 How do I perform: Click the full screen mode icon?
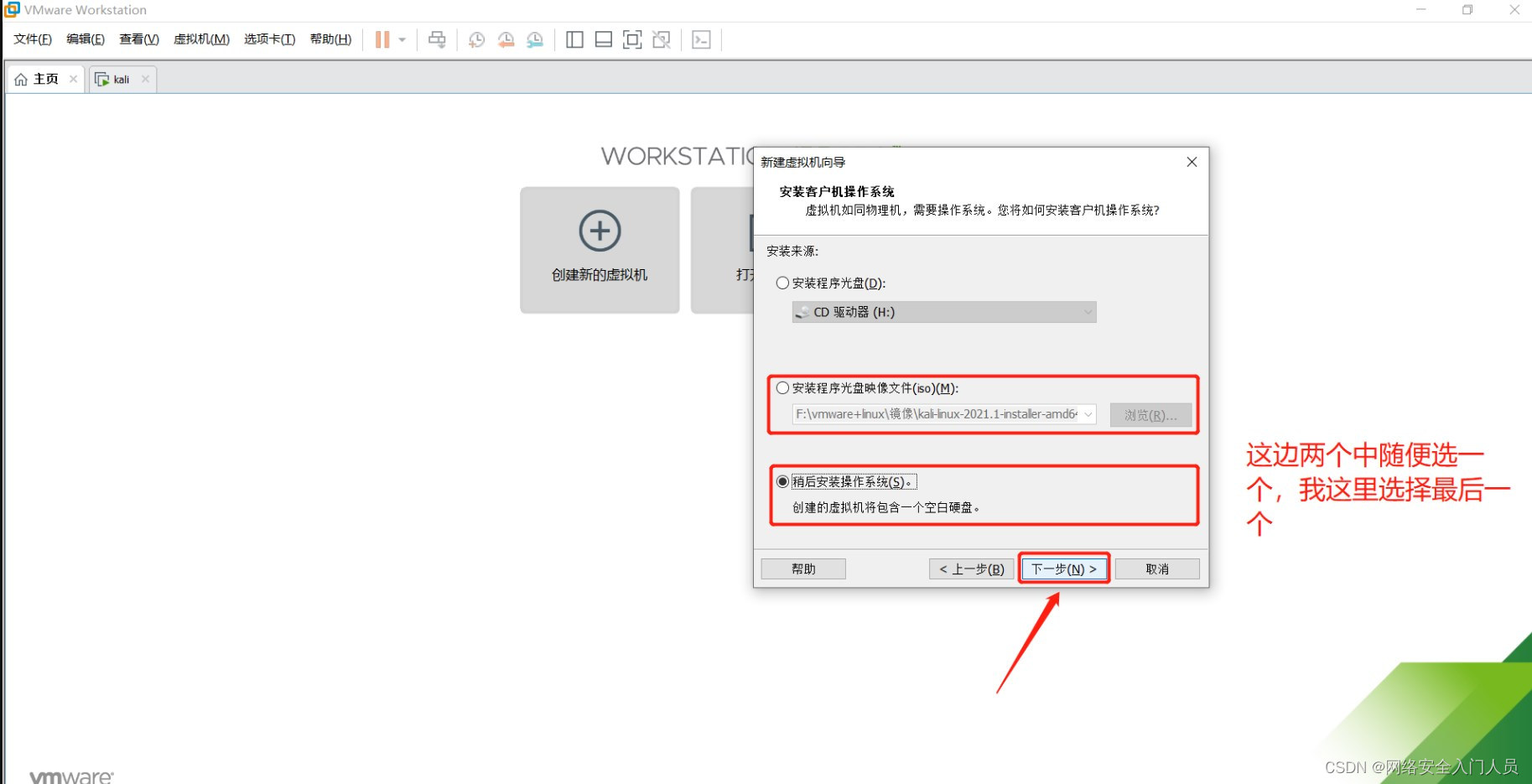(x=632, y=39)
